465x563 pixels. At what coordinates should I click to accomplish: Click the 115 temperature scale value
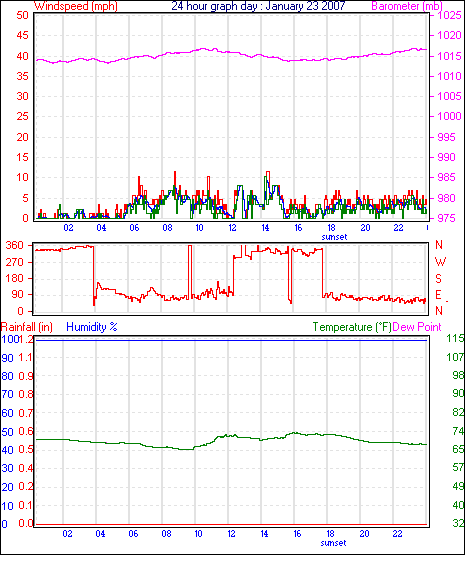click(x=455, y=338)
